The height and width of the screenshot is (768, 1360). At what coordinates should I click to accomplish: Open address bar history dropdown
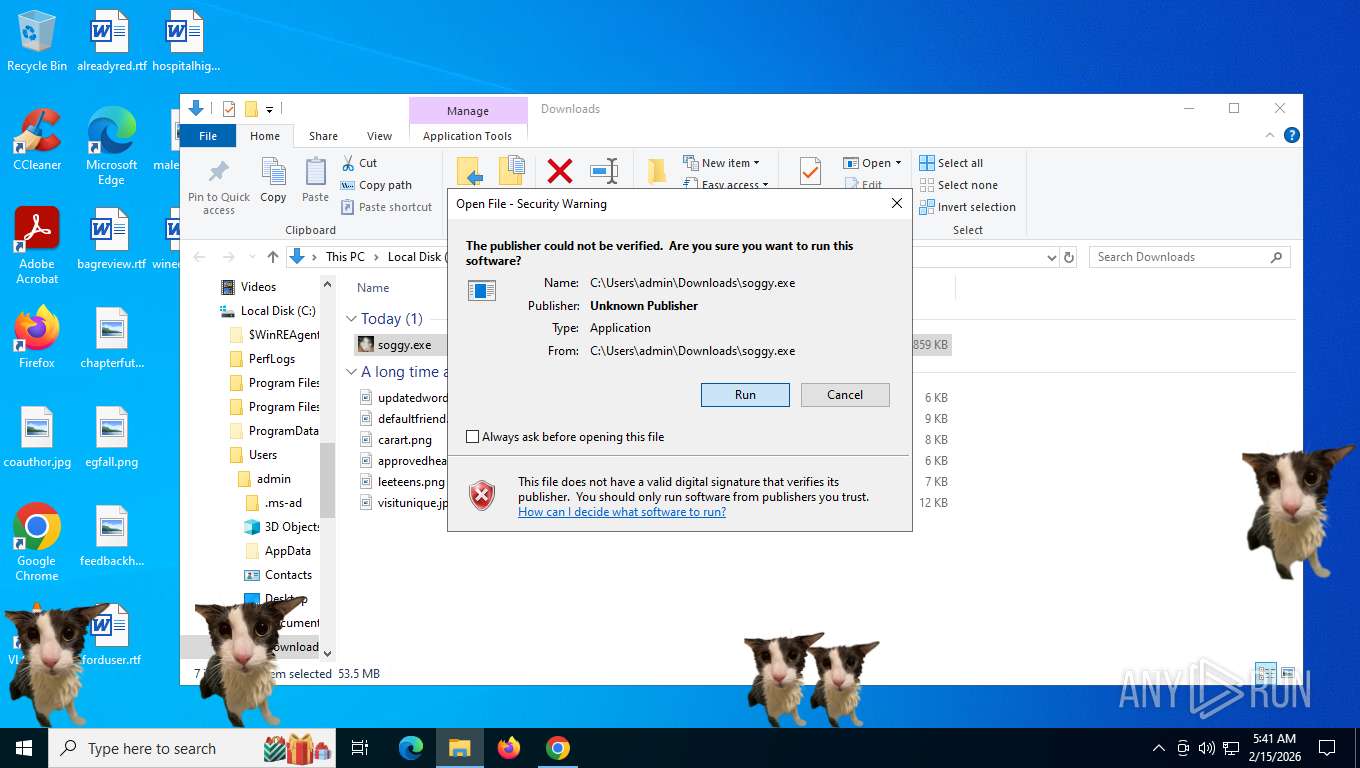coord(1051,257)
